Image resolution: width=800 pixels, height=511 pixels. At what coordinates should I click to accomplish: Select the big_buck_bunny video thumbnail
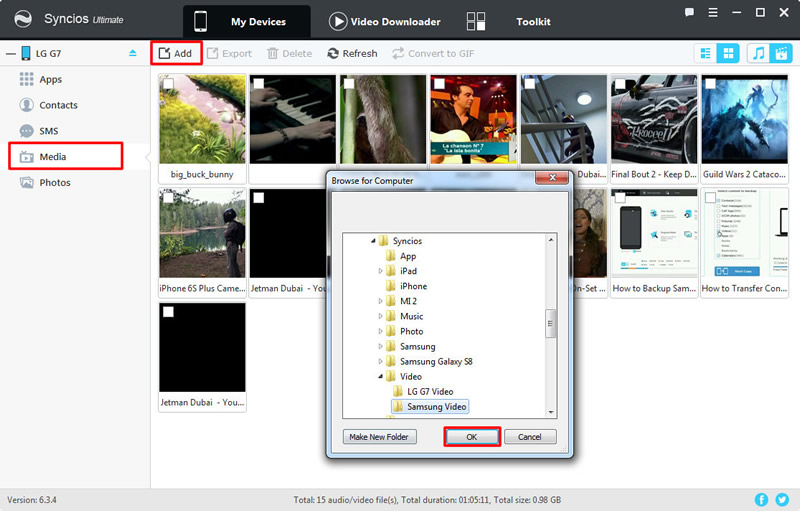[x=203, y=119]
